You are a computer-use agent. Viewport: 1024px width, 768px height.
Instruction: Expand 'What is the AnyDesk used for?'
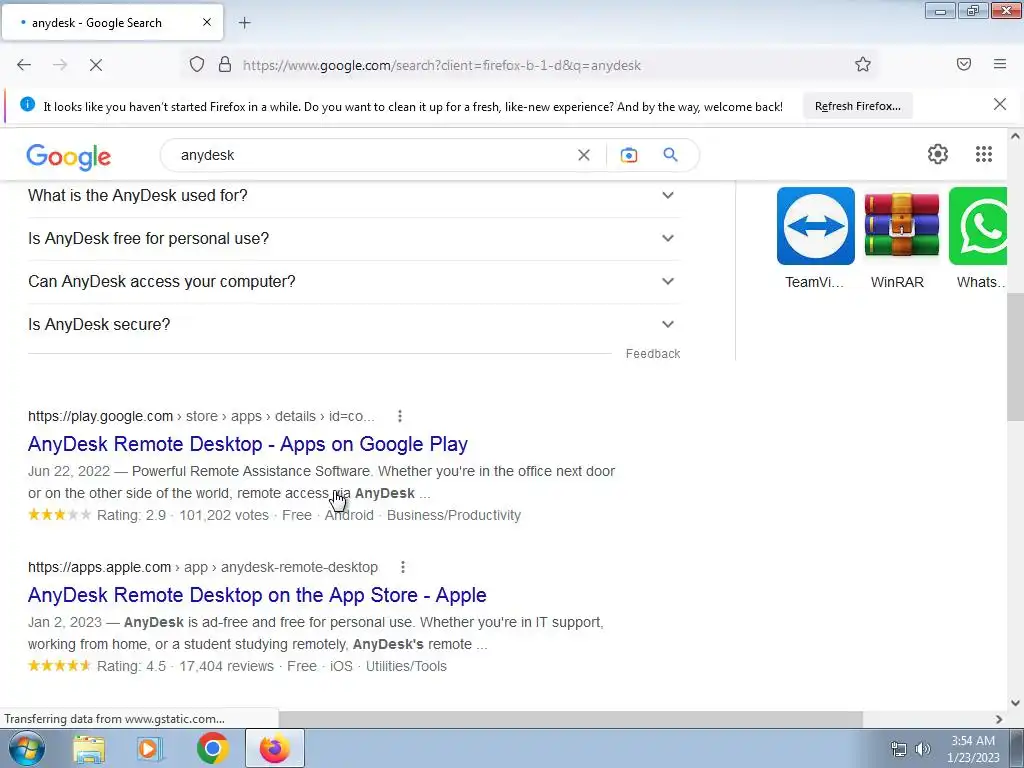pos(354,195)
